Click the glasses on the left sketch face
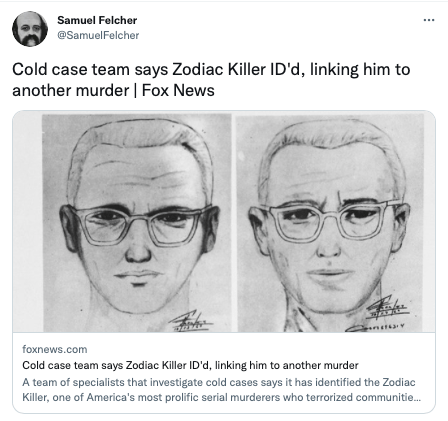Screen dimensions: 448x421 pos(140,226)
